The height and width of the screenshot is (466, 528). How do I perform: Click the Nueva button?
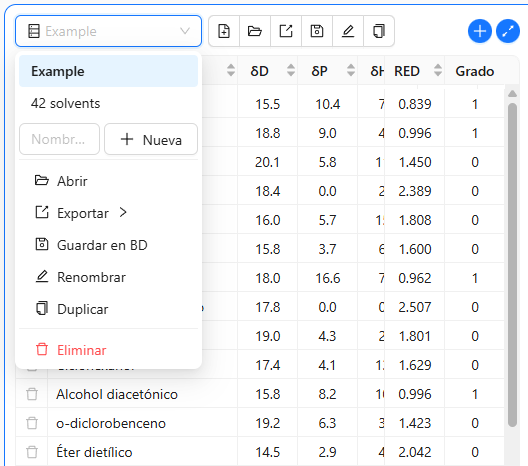[151, 139]
